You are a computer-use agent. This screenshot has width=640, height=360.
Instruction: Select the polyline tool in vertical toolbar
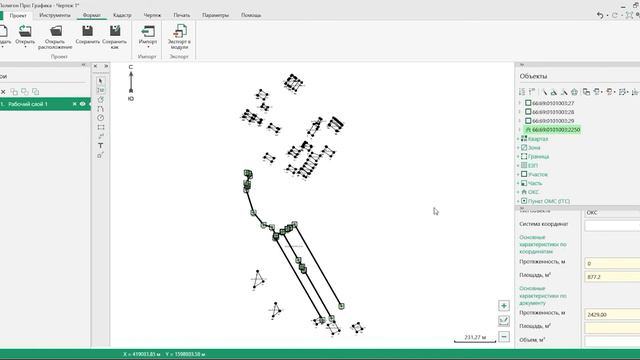point(101,109)
